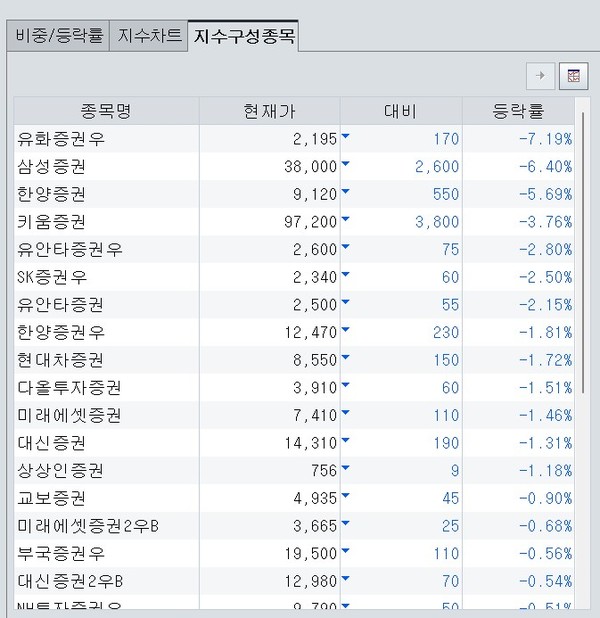Switch to the 비중/등락률 tab
Screen dimensions: 600x618
point(59,36)
